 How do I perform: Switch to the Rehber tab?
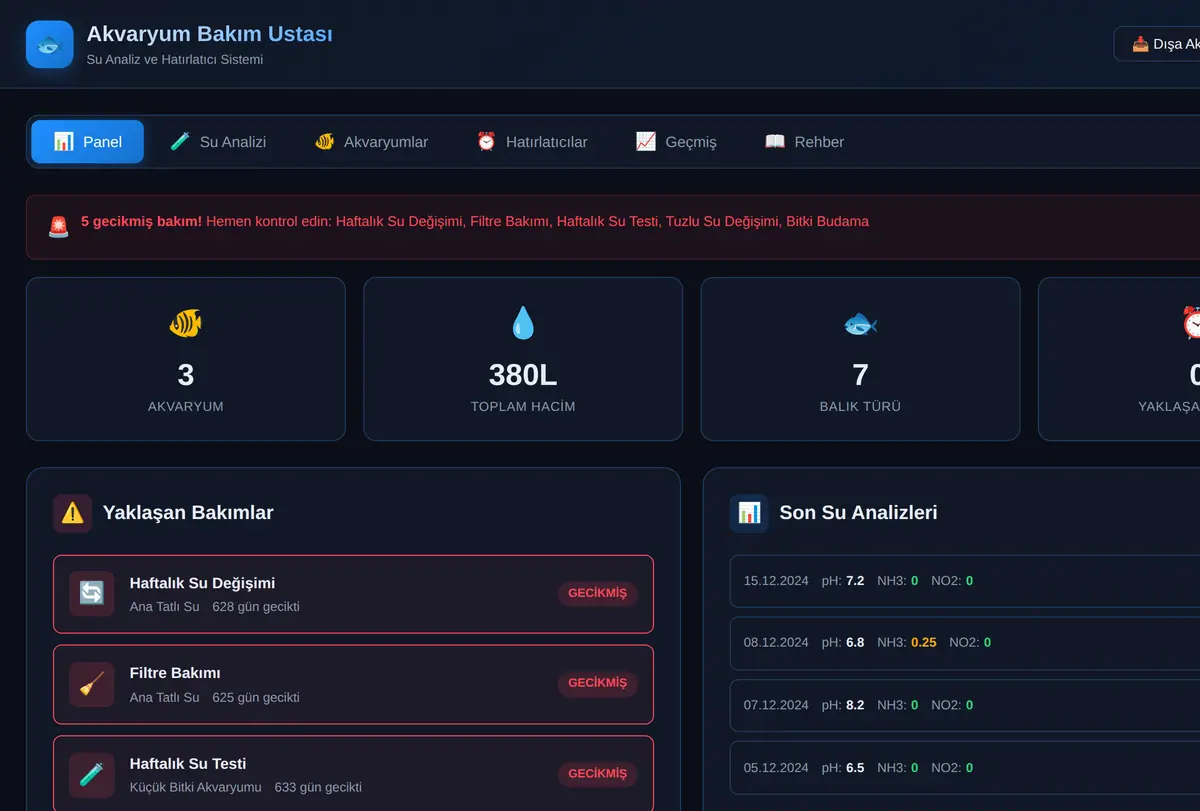[804, 142]
